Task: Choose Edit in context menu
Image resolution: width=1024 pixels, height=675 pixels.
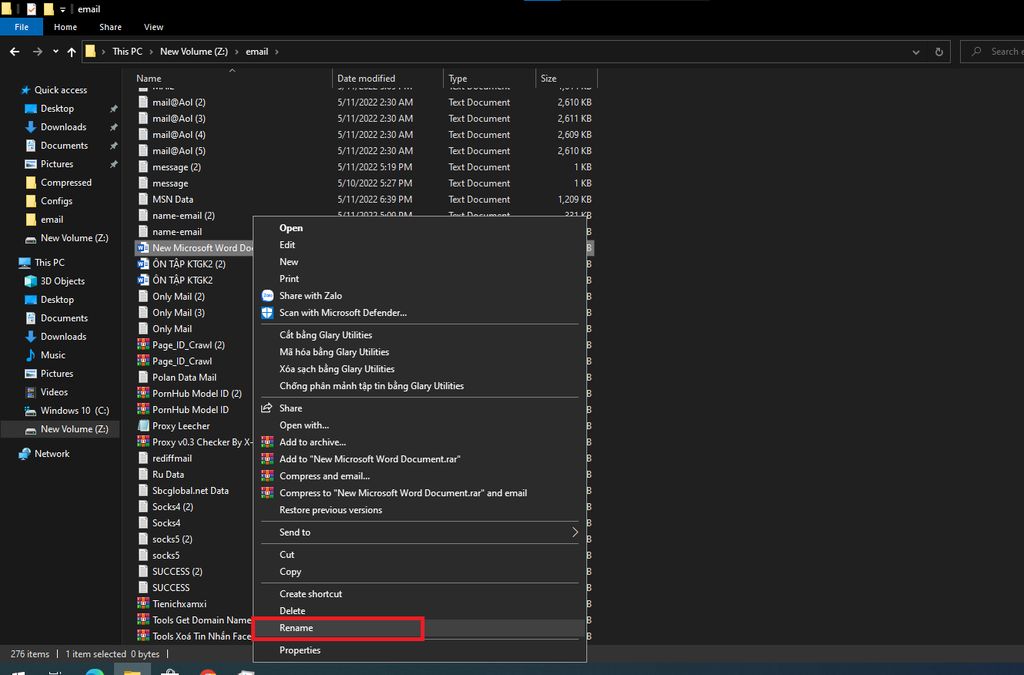Action: (287, 245)
